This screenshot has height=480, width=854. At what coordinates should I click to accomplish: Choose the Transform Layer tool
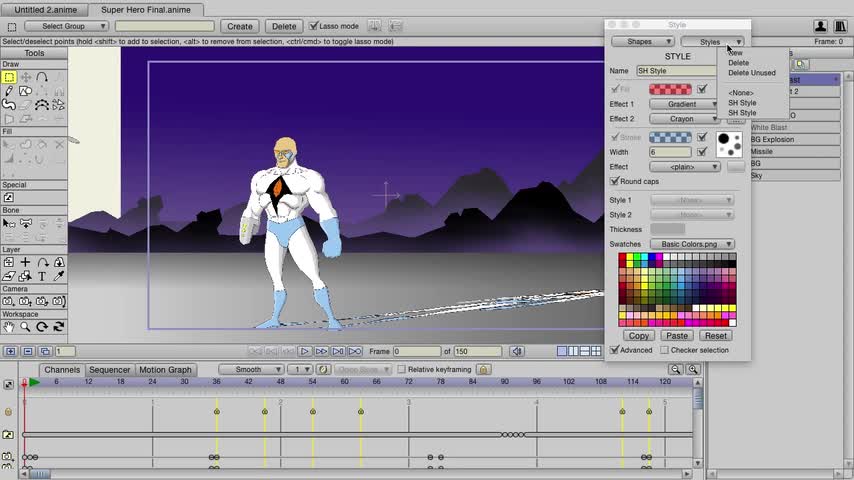coord(9,263)
